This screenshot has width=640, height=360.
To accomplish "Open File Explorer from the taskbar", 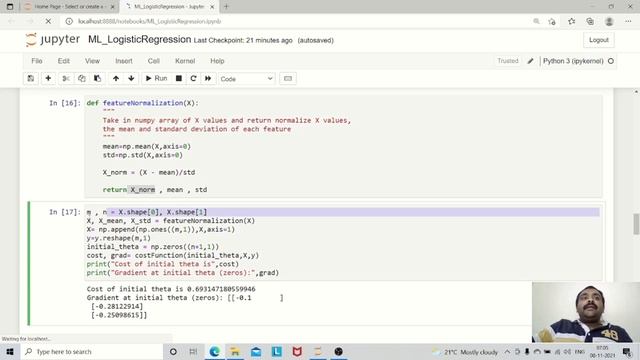I will pyautogui.click(x=235, y=351).
